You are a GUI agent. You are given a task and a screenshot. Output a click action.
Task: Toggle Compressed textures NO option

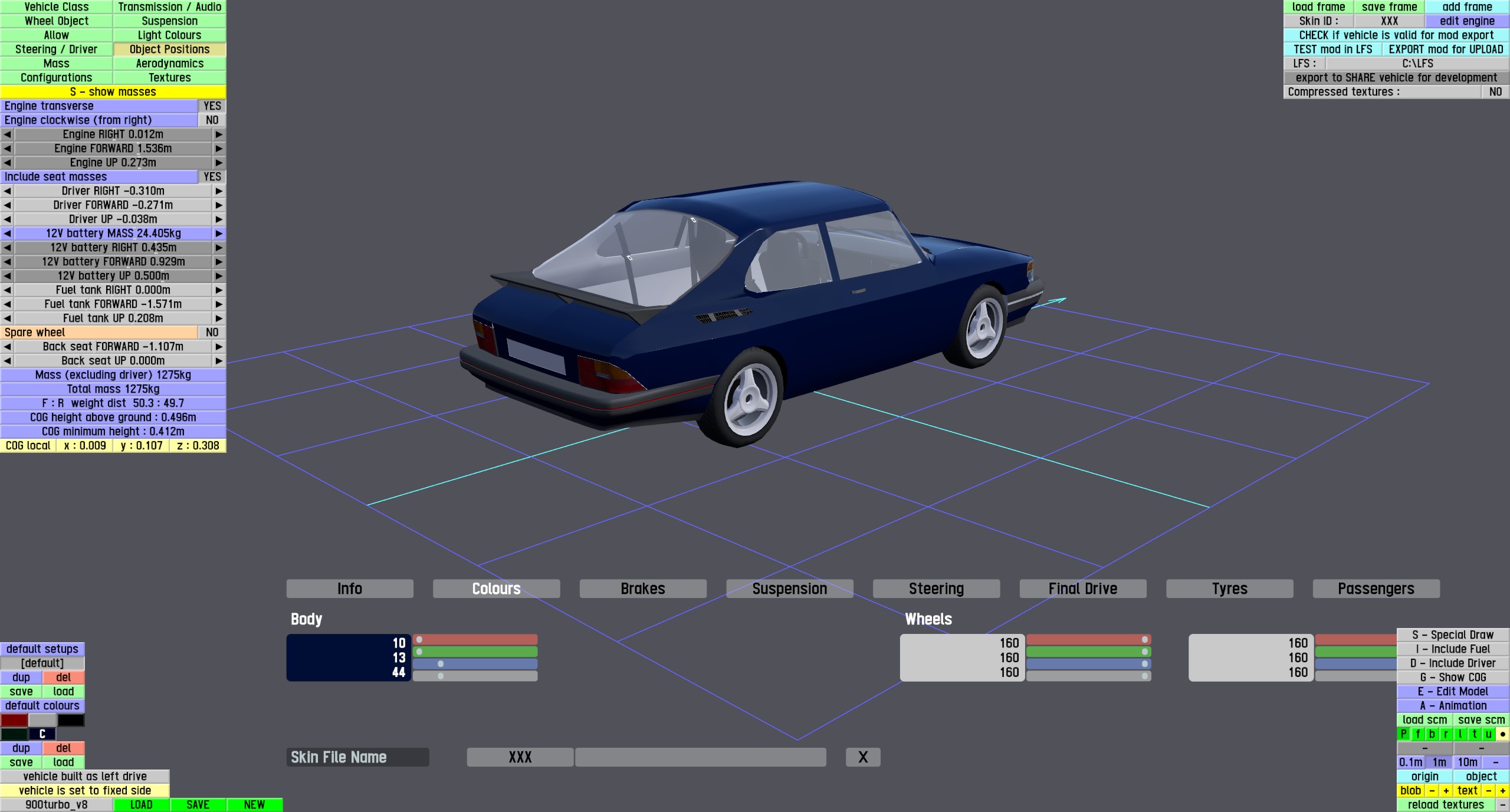tap(1495, 92)
